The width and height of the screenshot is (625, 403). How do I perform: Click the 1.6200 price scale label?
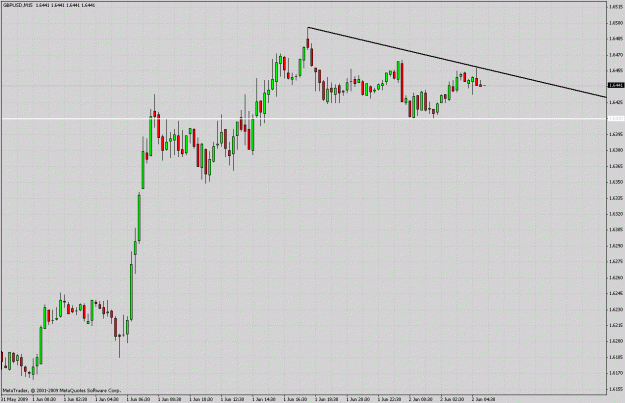[x=616, y=341]
